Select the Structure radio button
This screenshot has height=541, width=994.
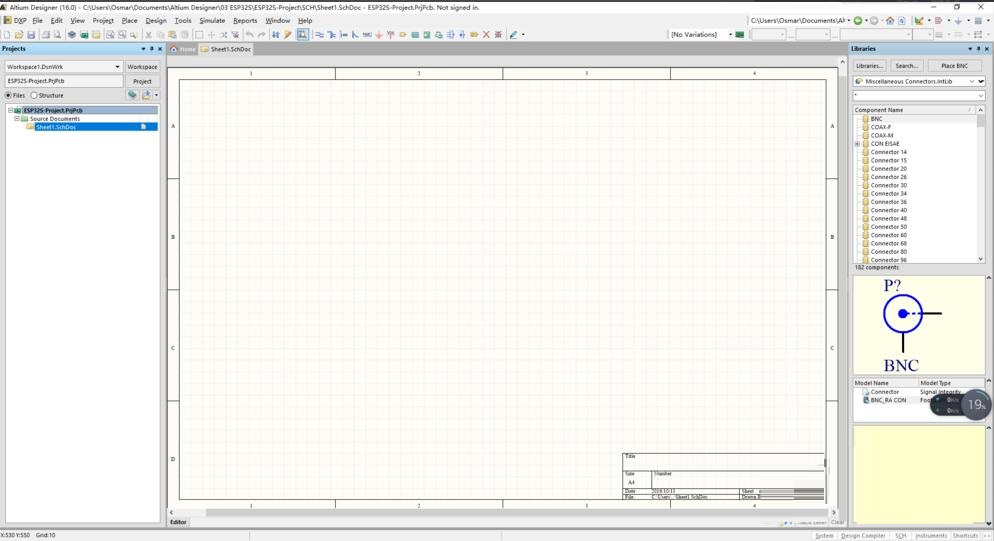tap(34, 95)
